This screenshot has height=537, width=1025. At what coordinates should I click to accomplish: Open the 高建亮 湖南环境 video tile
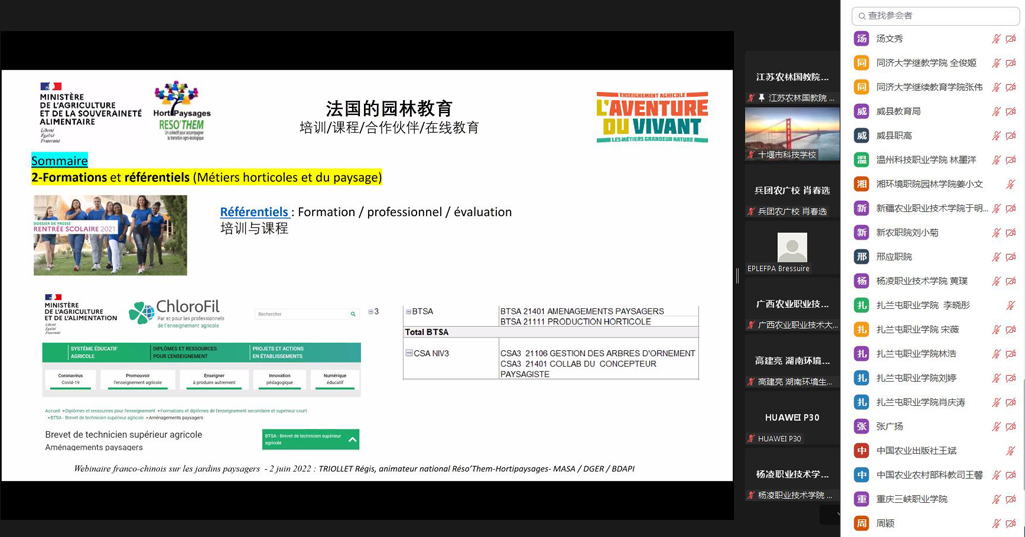(x=792, y=361)
